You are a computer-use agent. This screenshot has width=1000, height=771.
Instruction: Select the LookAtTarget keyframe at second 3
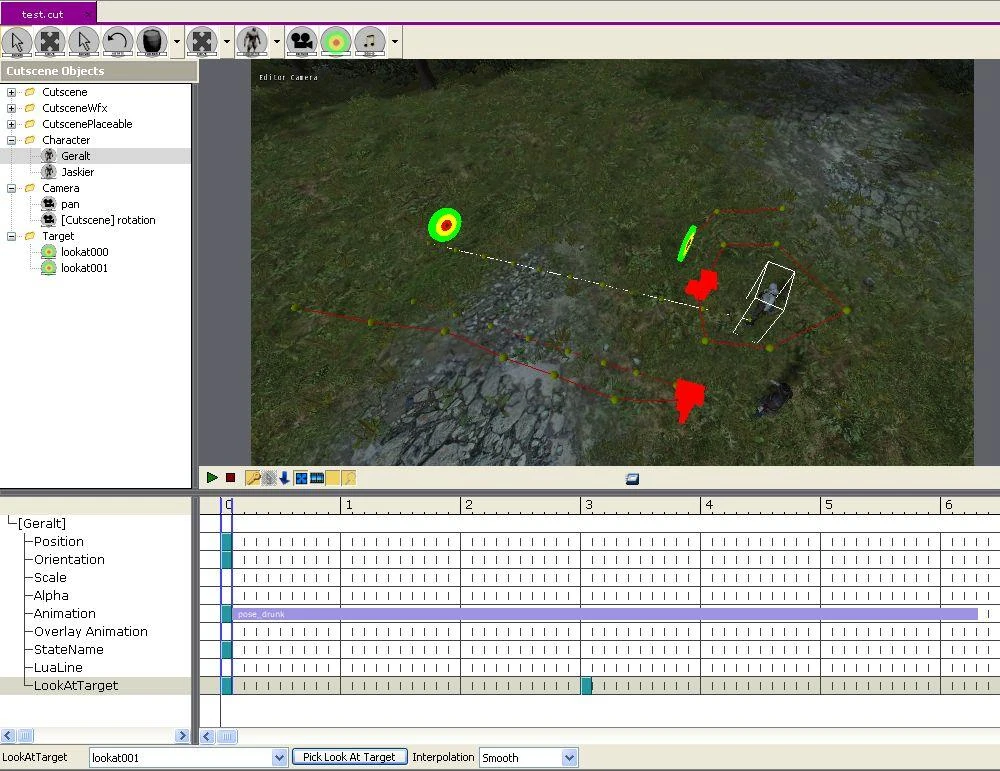(587, 686)
